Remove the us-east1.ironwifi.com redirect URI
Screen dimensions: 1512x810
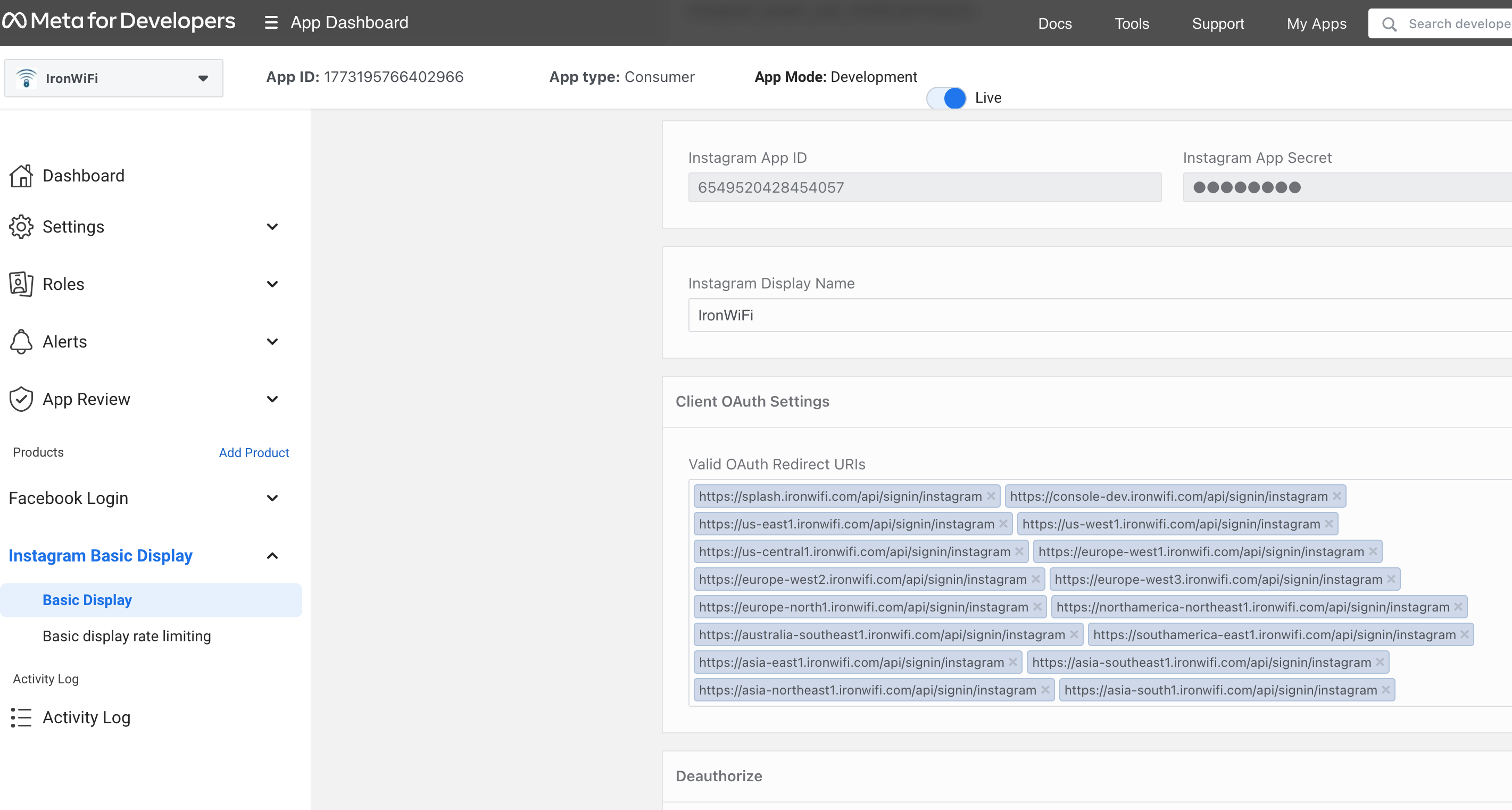click(x=1003, y=524)
